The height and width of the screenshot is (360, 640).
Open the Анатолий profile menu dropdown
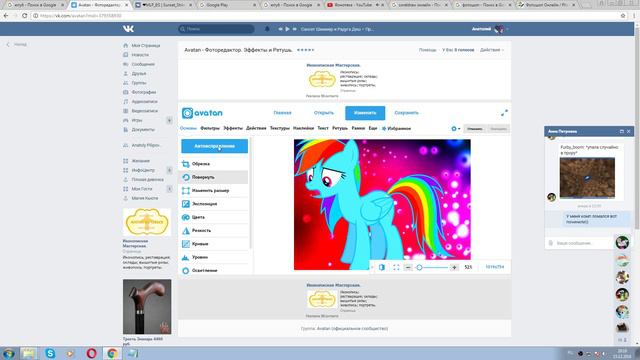[x=490, y=29]
